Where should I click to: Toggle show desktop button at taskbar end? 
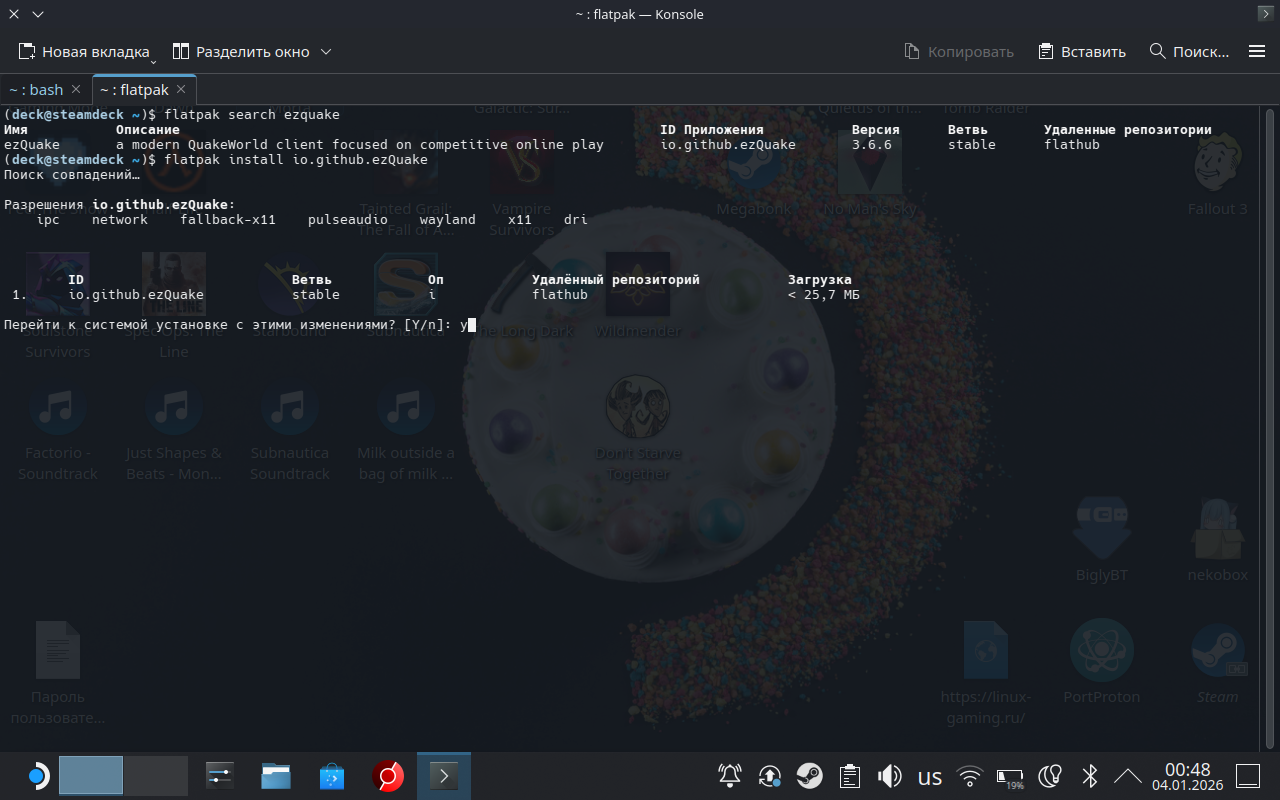point(1248,776)
